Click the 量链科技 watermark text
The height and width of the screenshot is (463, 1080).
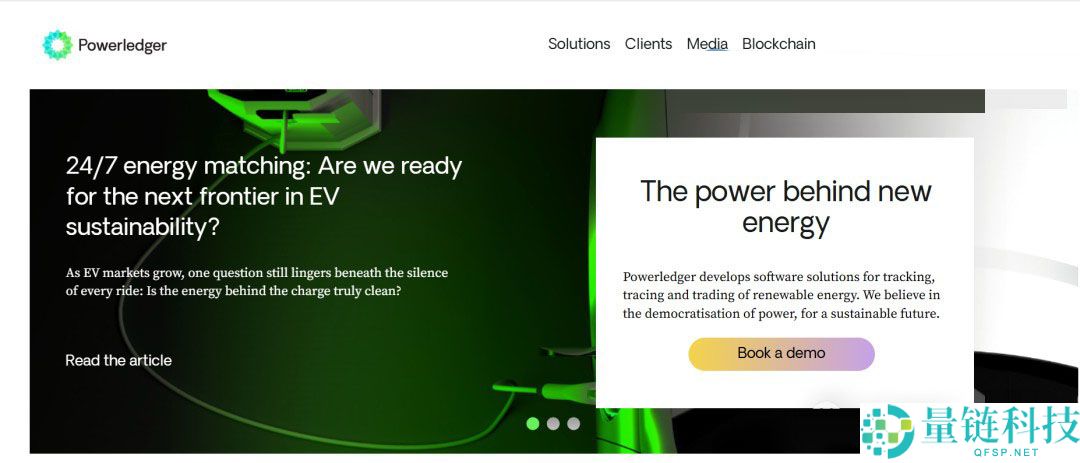tap(997, 426)
